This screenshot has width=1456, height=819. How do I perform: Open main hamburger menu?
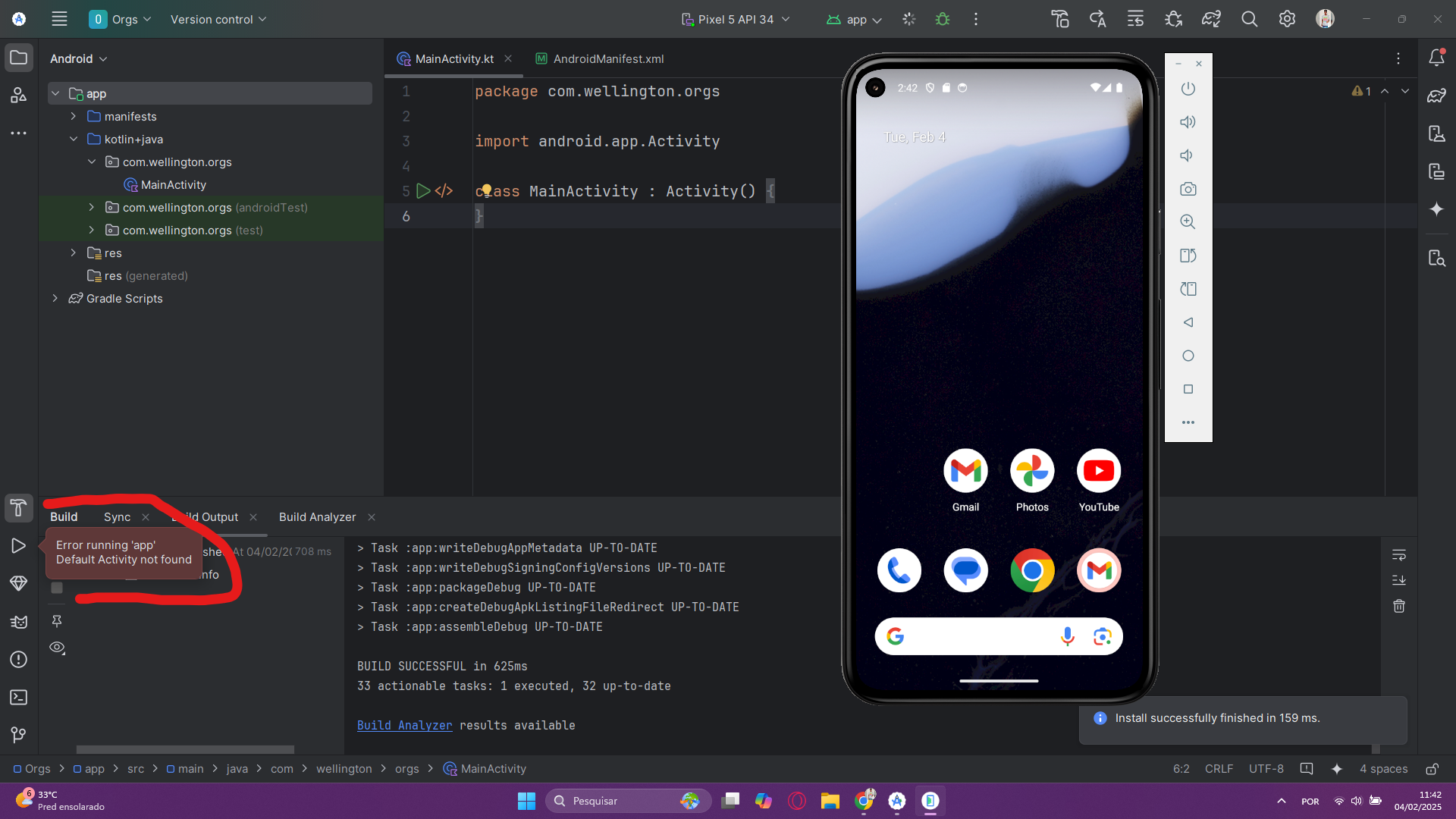pos(59,20)
